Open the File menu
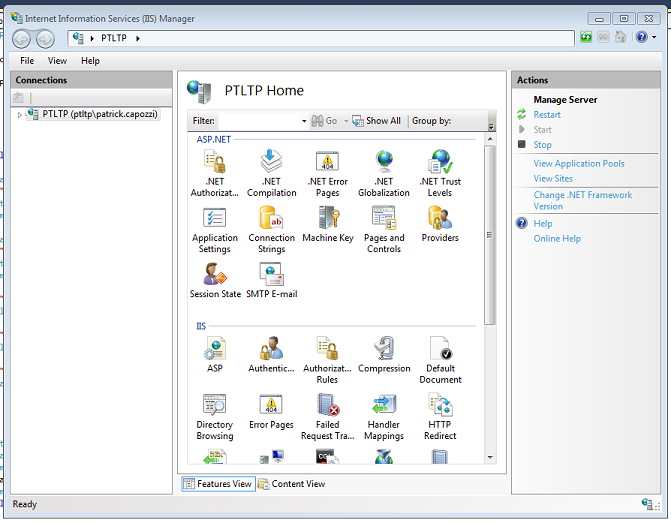671x523 pixels. [x=27, y=61]
